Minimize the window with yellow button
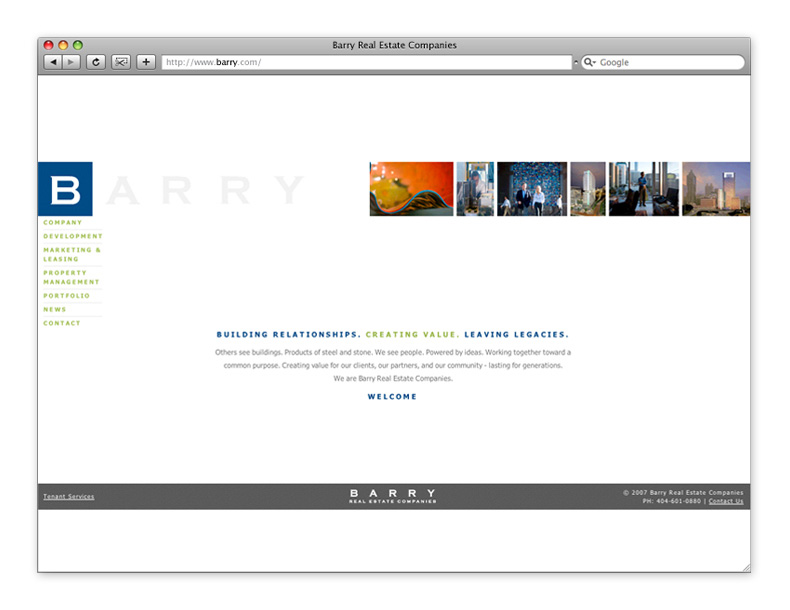The image size is (790, 610). pyautogui.click(x=63, y=45)
